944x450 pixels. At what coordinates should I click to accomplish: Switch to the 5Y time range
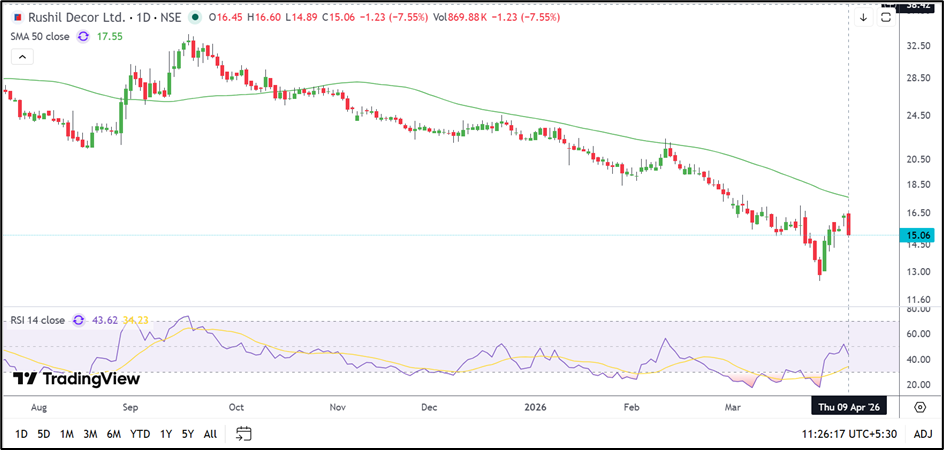click(186, 433)
